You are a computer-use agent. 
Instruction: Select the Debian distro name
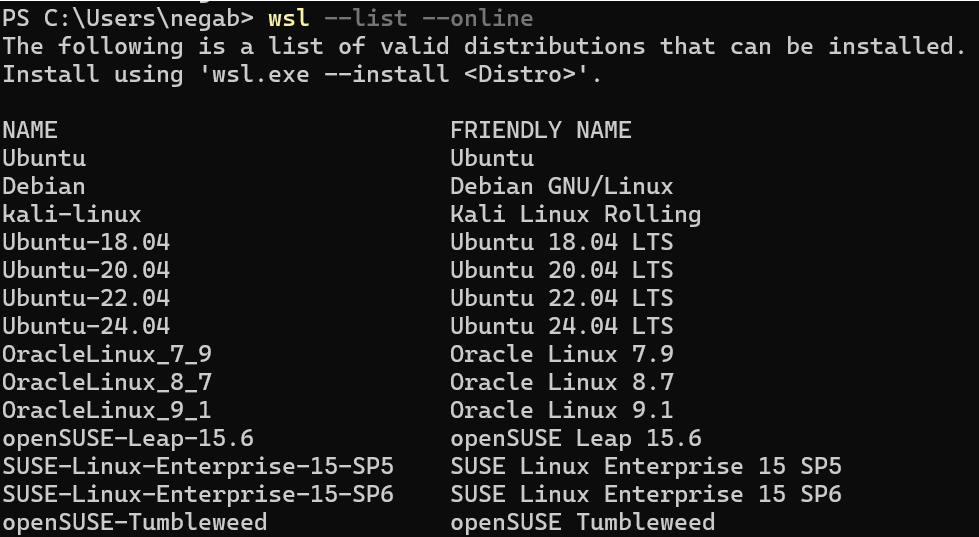click(x=44, y=186)
